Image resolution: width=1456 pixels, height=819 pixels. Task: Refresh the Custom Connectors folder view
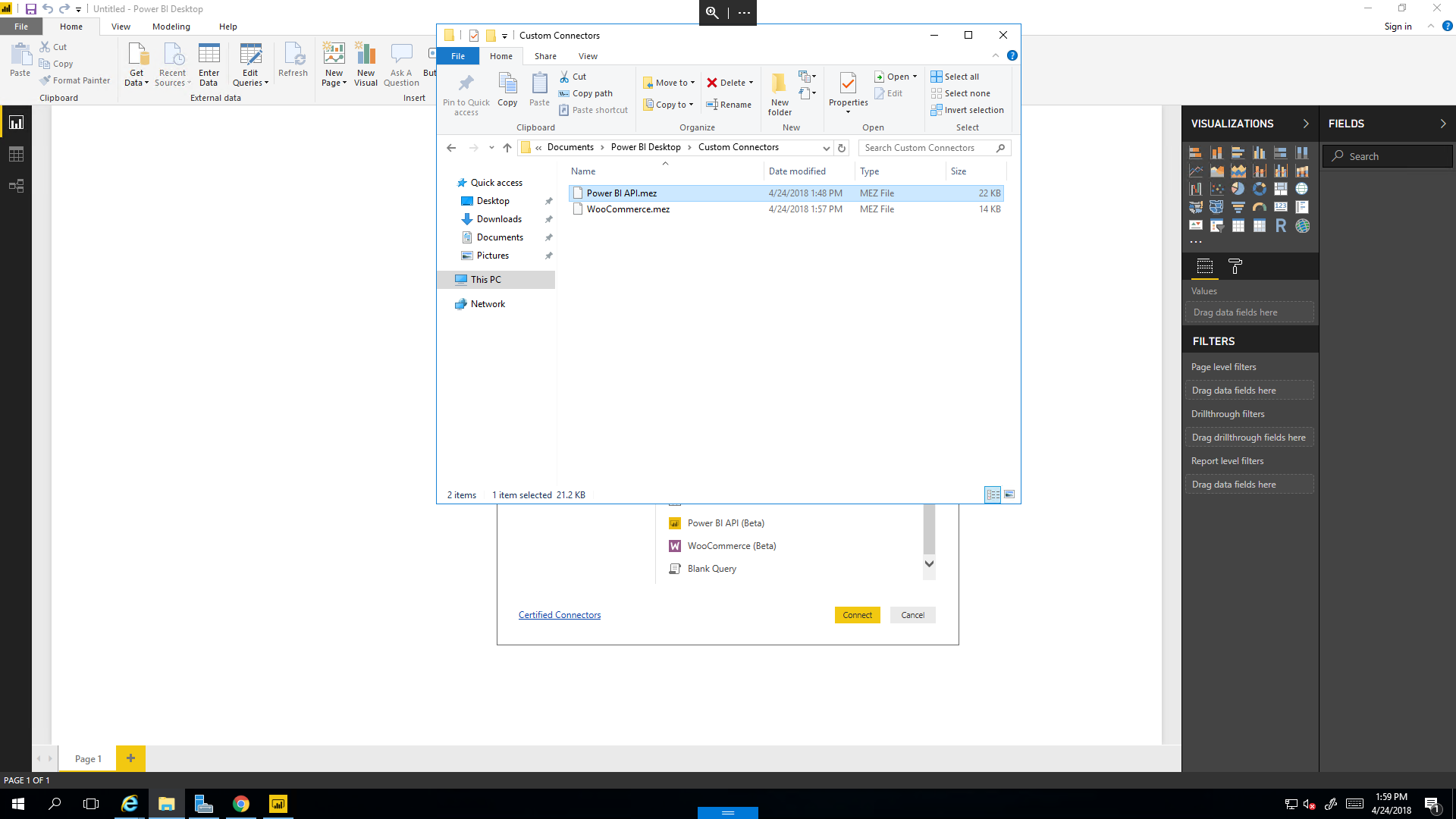click(842, 148)
